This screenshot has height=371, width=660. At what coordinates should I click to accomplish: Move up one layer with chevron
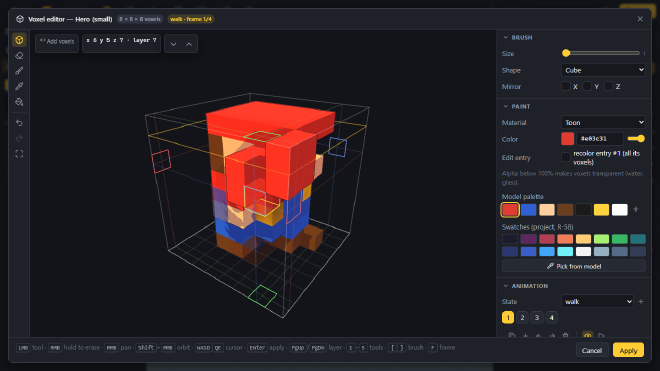coord(189,44)
